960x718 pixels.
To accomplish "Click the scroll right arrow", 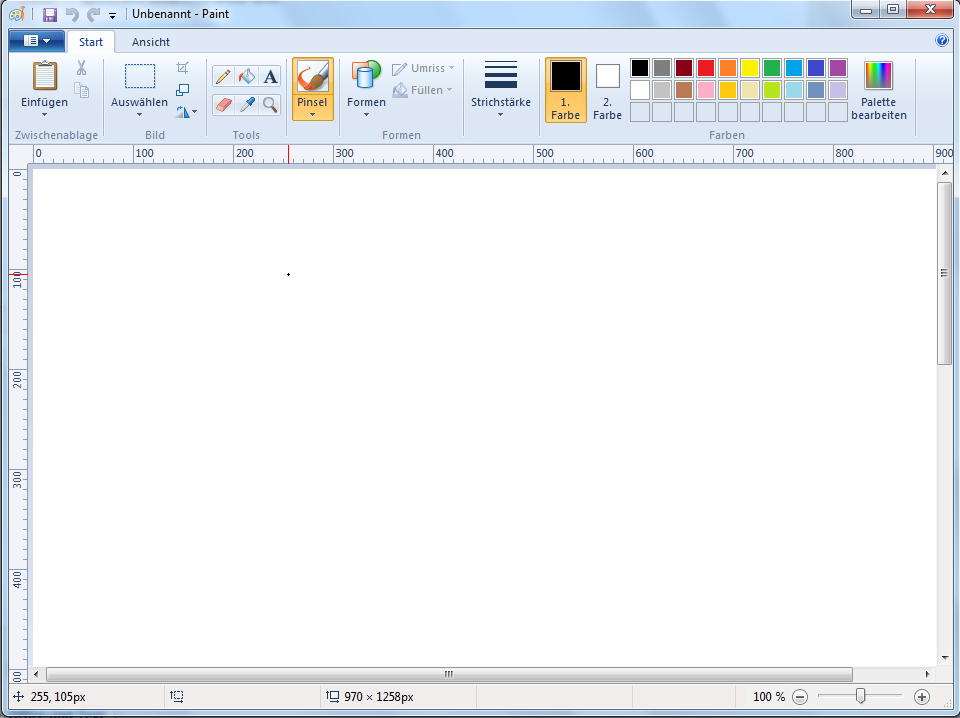I will (928, 675).
